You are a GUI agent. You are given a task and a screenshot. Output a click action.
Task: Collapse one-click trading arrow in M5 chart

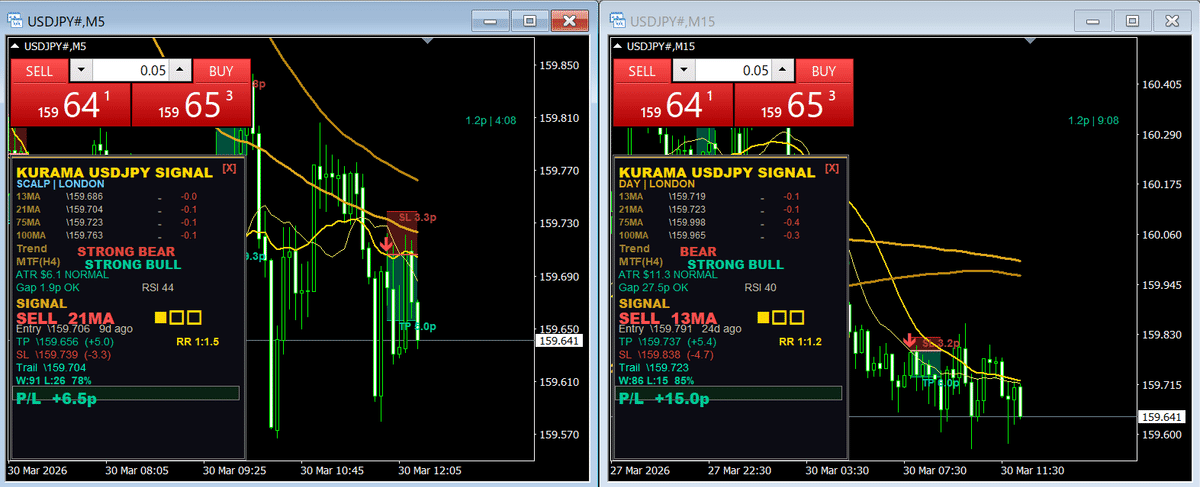pyautogui.click(x=15, y=46)
